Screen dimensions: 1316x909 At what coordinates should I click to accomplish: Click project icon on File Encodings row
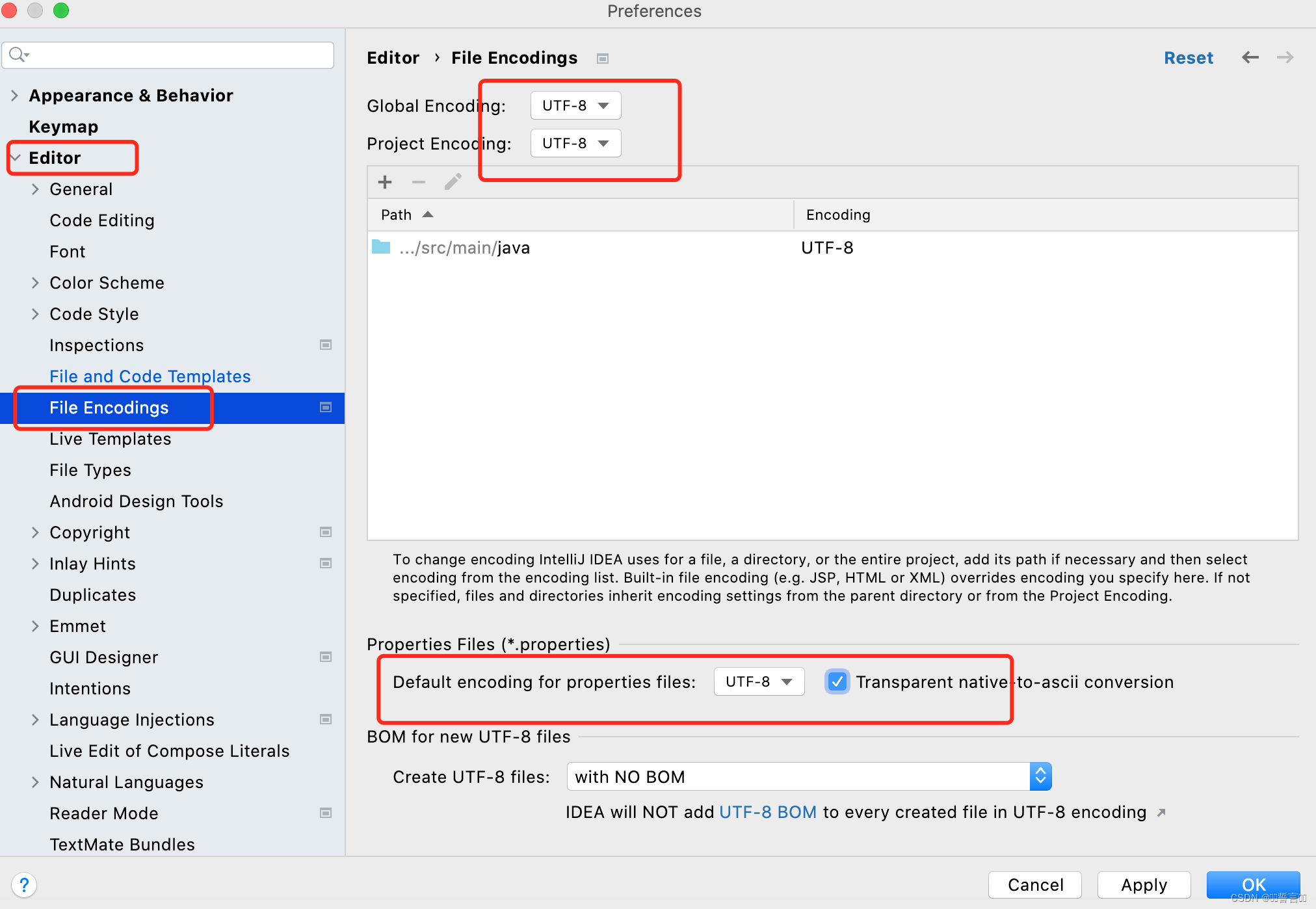tap(326, 407)
